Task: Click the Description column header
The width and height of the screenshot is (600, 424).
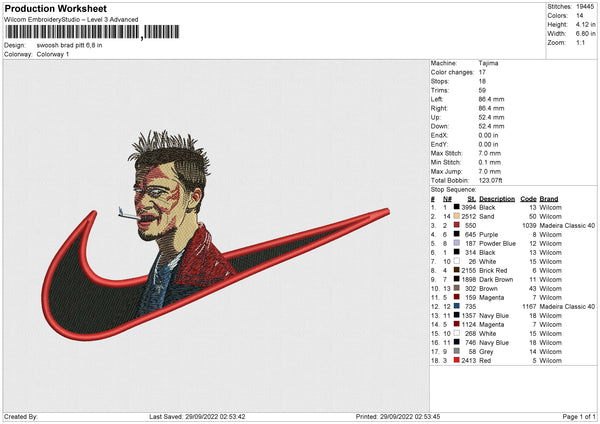Action: [x=497, y=199]
